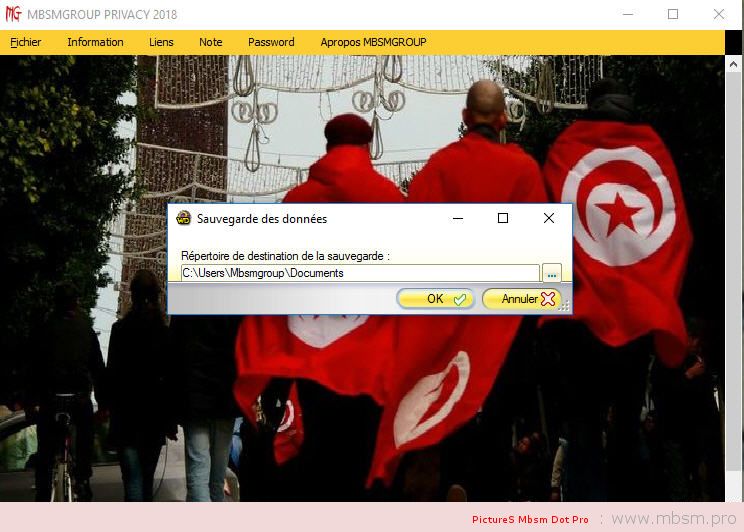Minimize the MBSMGROUP PRIVACY 2018 window
This screenshot has width=744, height=532.
tap(627, 14)
